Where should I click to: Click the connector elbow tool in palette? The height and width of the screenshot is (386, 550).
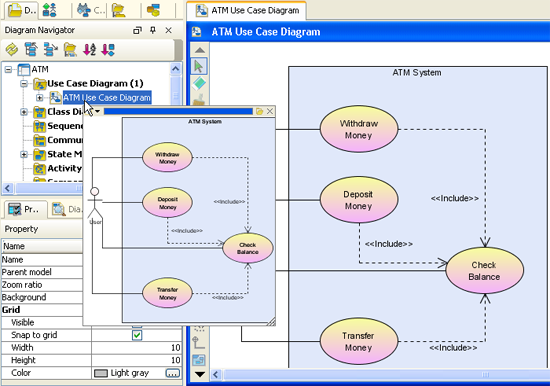click(x=199, y=342)
